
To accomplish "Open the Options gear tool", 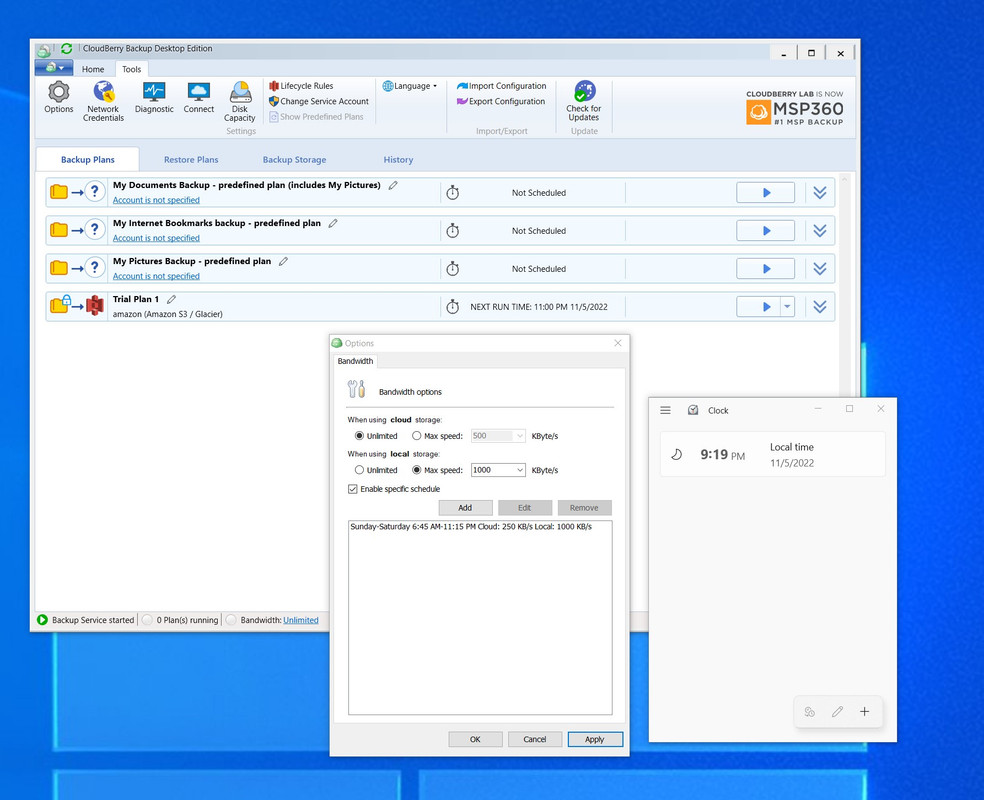I will (x=58, y=97).
